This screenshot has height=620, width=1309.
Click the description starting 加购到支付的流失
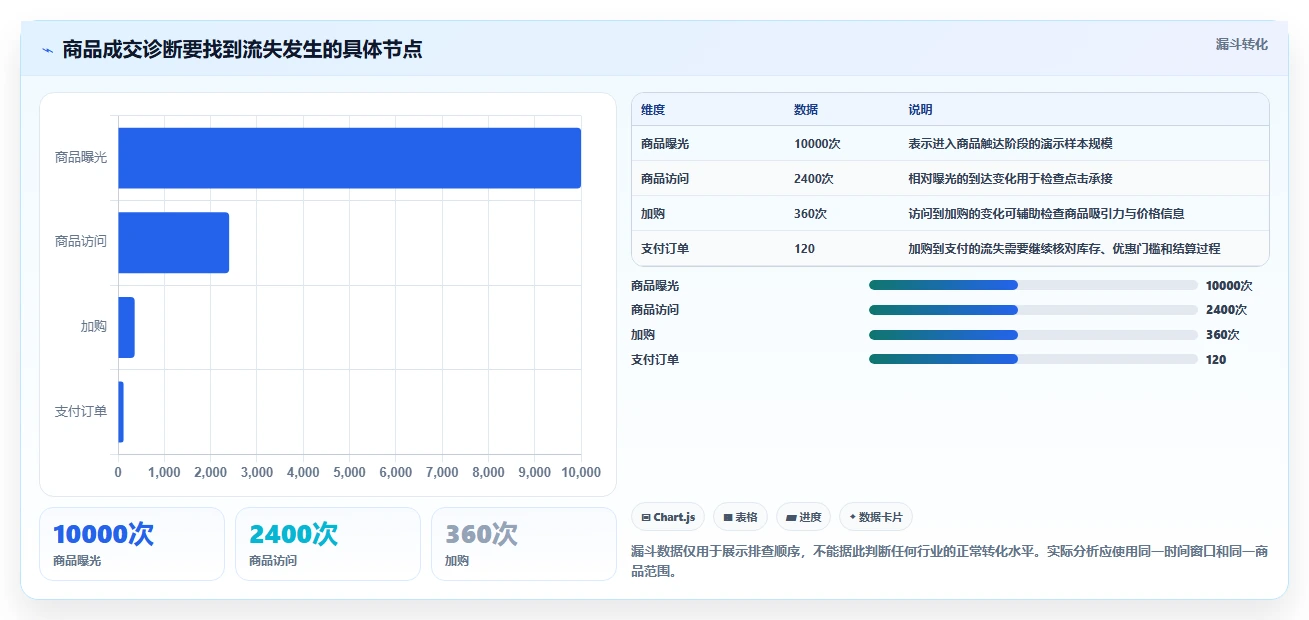tap(1064, 249)
